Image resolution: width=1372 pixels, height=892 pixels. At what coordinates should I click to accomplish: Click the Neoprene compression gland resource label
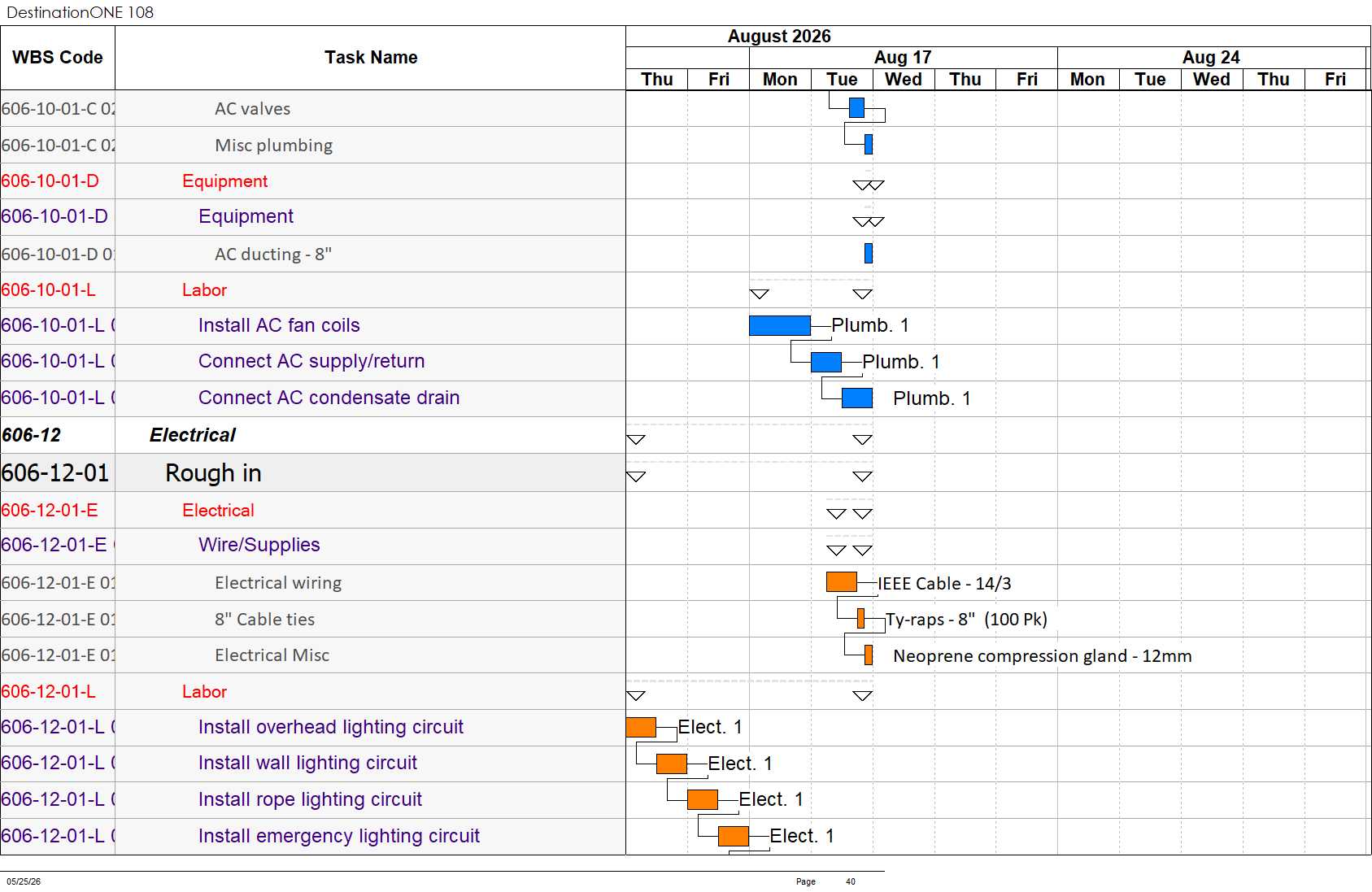point(1042,656)
